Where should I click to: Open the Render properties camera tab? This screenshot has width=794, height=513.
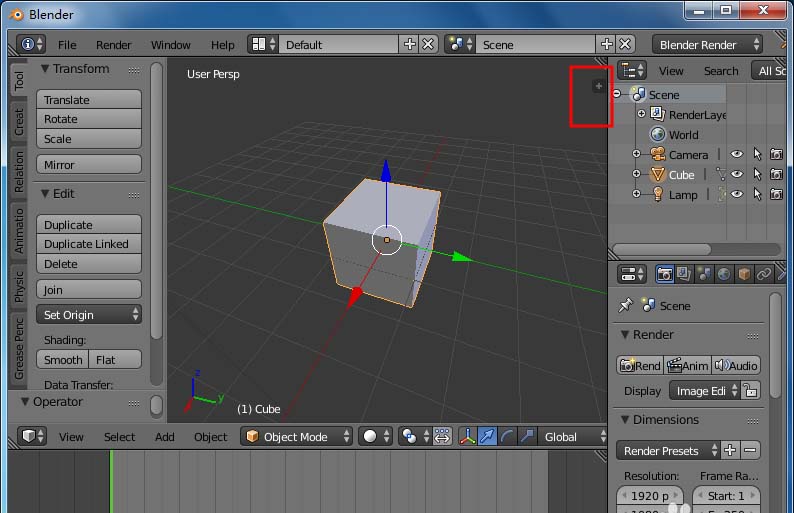[x=664, y=274]
